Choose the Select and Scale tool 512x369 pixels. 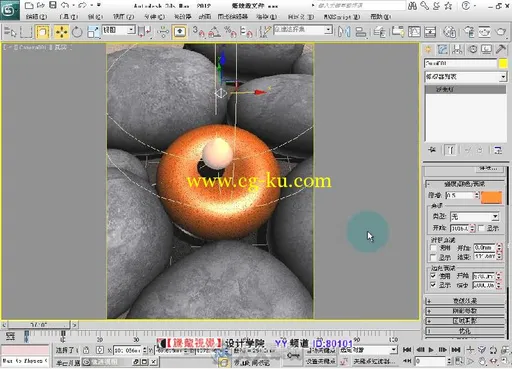coord(93,32)
